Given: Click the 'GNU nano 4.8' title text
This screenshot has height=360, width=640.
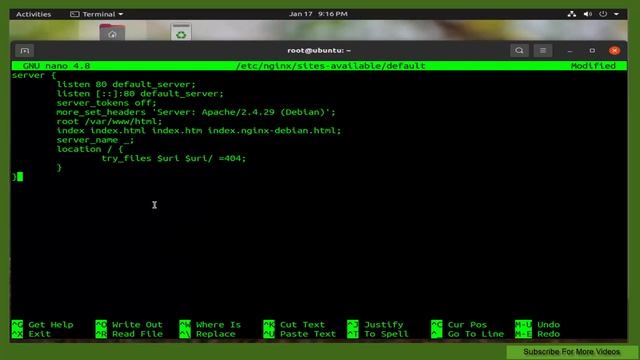Looking at the screenshot, I should pos(56,66).
